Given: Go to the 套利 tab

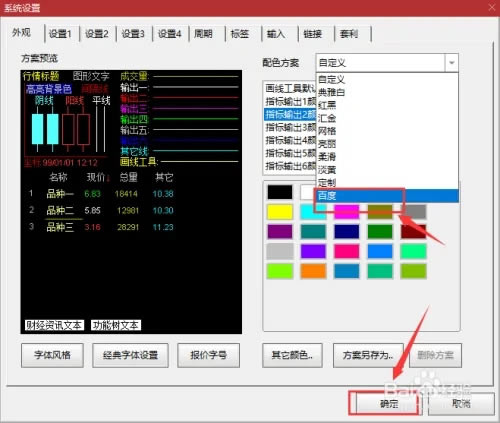Looking at the screenshot, I should [x=349, y=34].
